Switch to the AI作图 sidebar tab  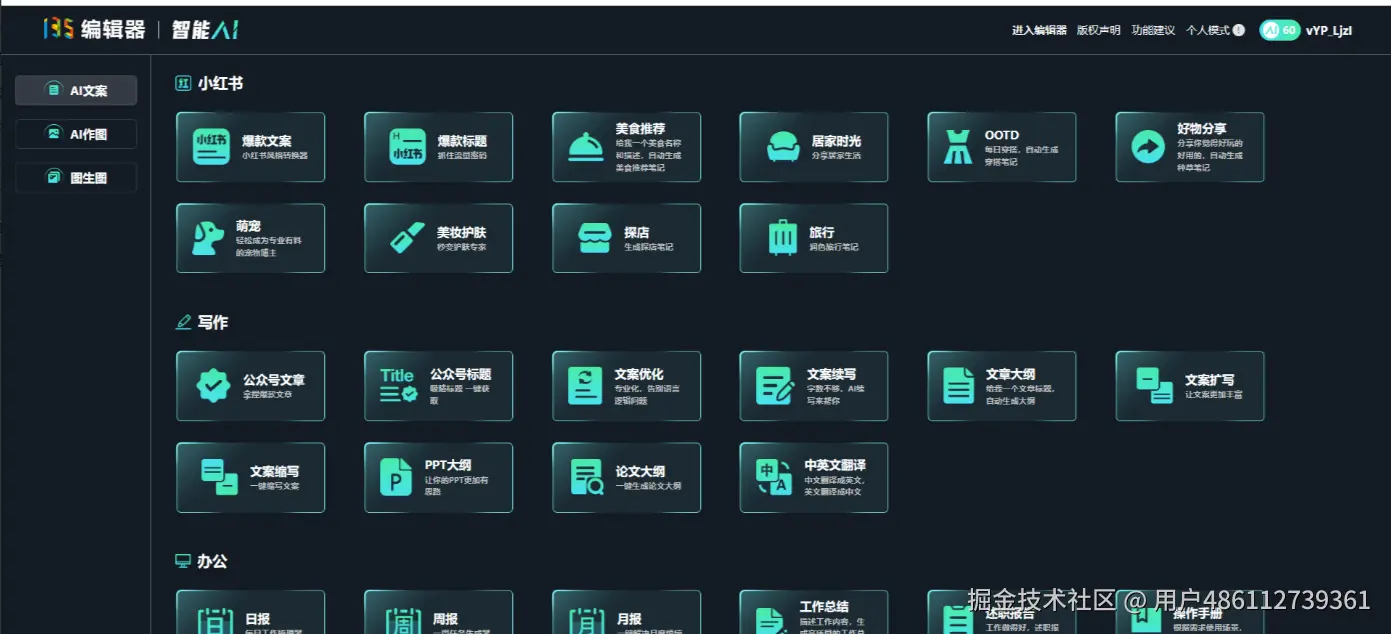pos(76,134)
